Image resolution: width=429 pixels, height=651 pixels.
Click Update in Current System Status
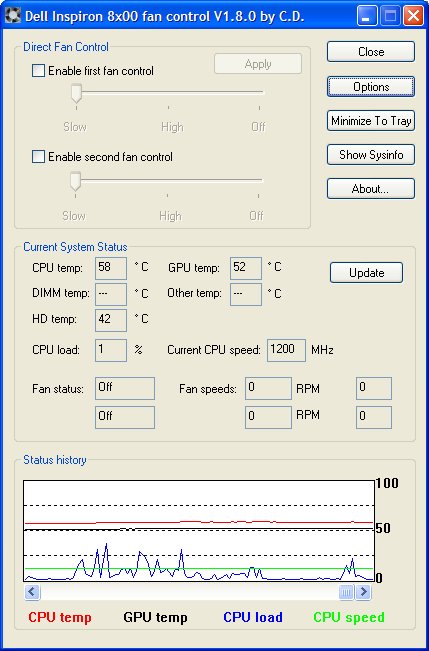pyautogui.click(x=366, y=272)
